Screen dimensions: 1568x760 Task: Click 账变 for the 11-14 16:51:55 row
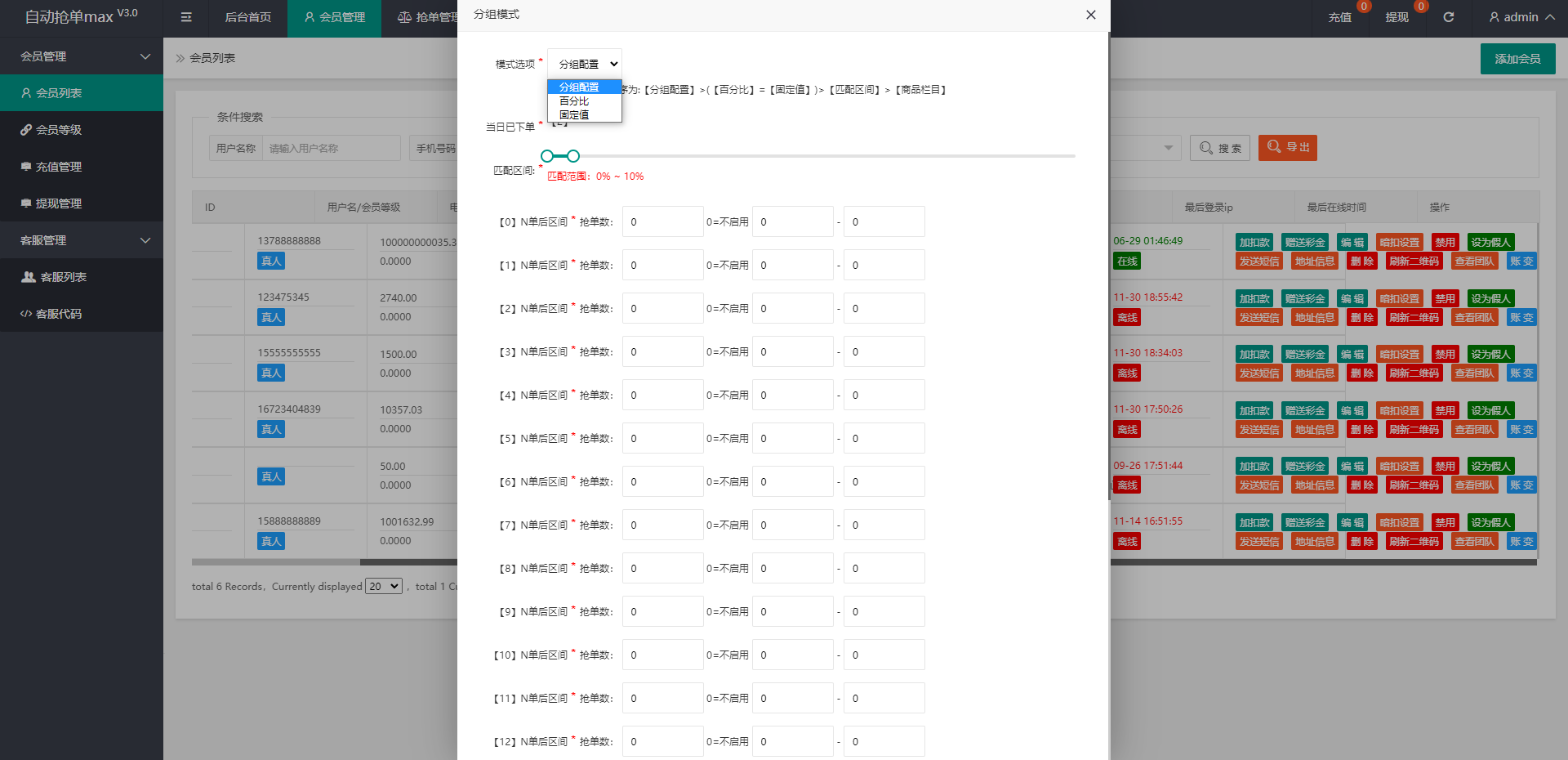(x=1521, y=542)
